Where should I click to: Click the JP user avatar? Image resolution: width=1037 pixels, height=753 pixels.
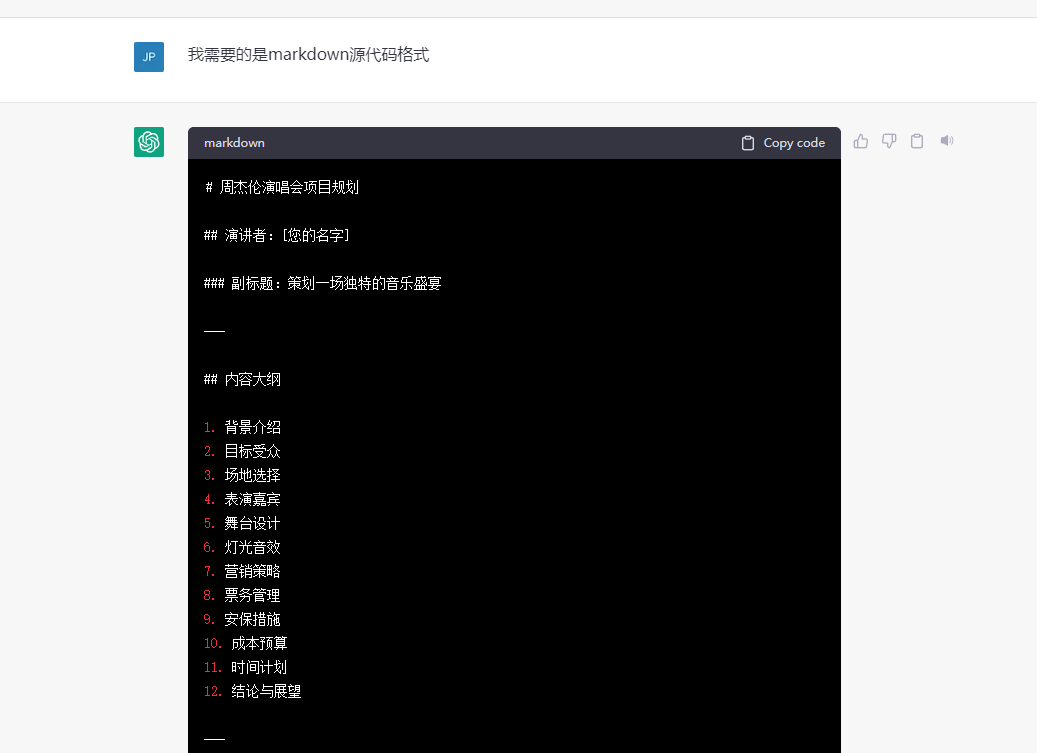(x=149, y=57)
